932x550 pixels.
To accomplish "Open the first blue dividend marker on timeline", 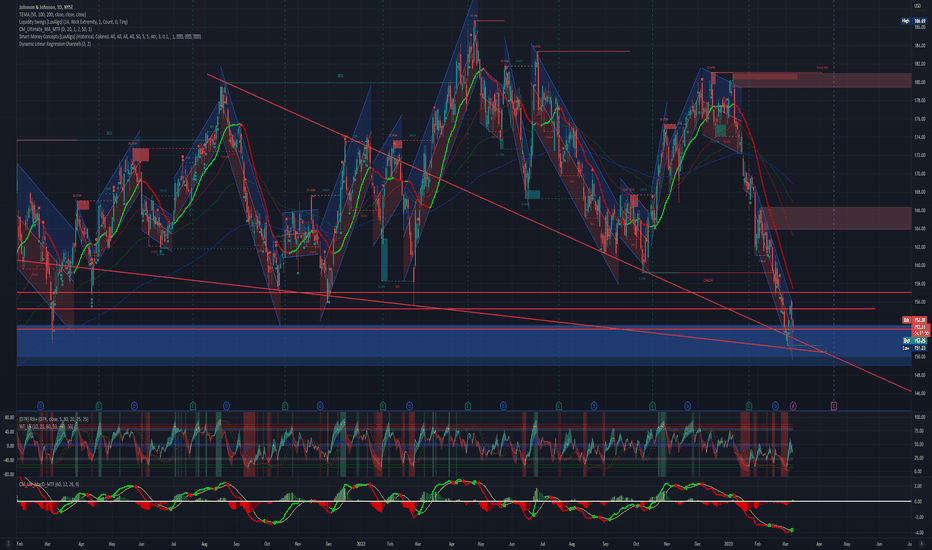I will click(x=40, y=406).
